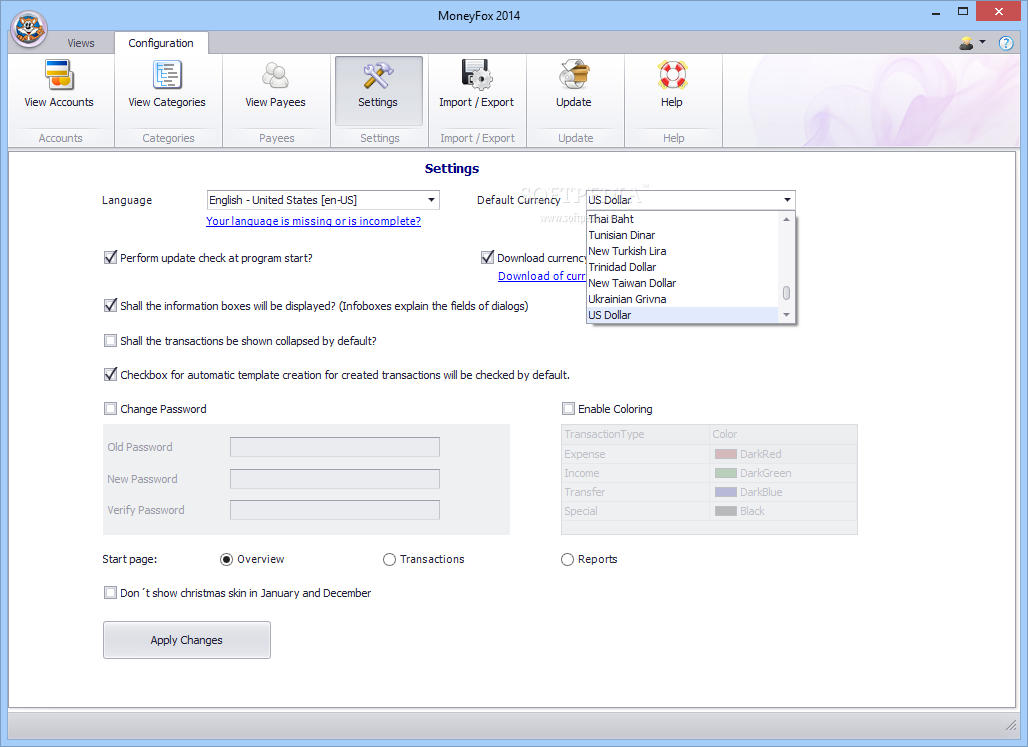Screen dimensions: 1028x747
Task: Click the DarkBlue Transfer color swatch
Action: tap(726, 492)
